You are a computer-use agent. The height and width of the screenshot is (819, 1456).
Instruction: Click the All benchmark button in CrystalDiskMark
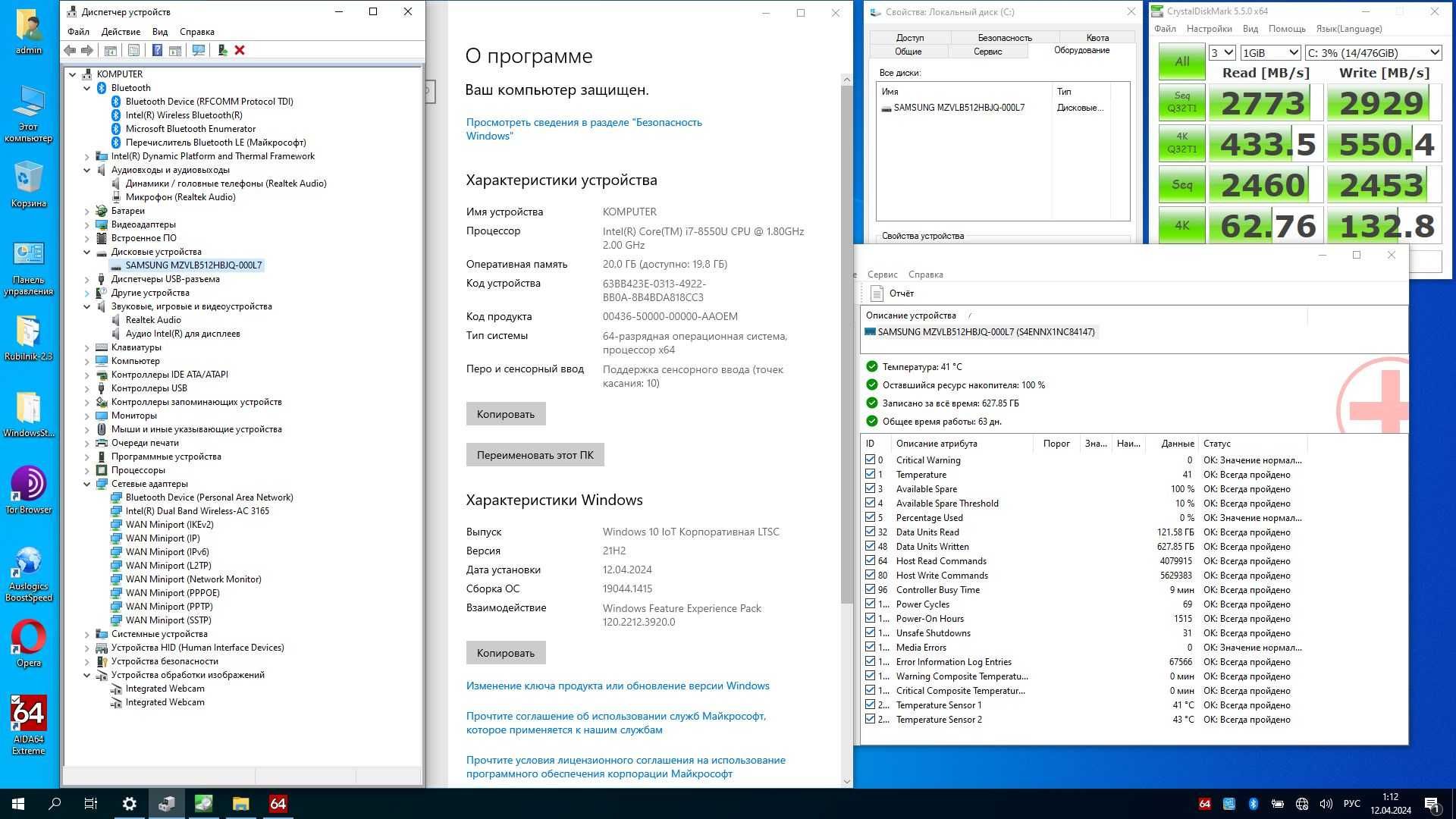coord(1181,61)
